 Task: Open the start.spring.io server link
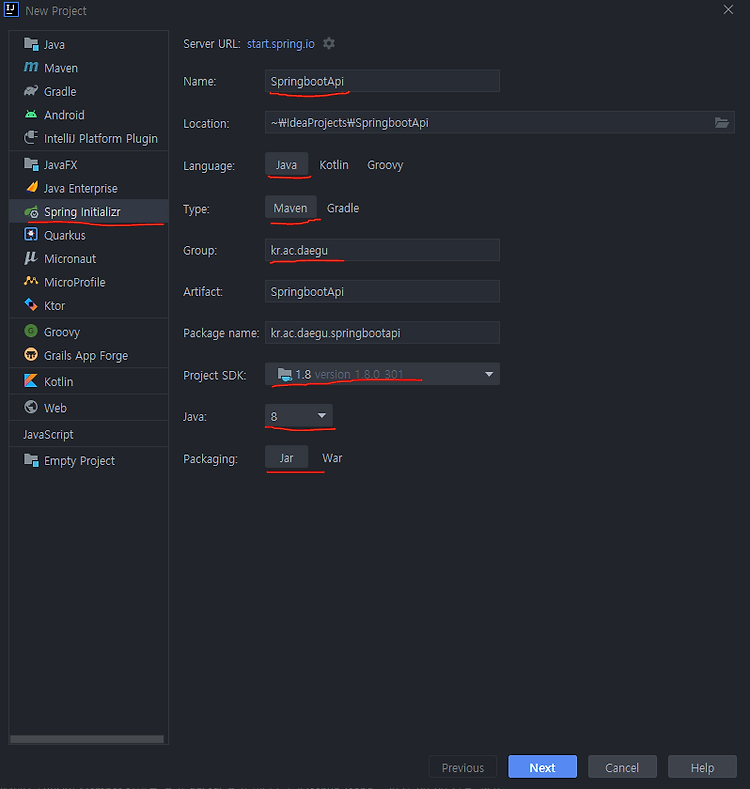tap(280, 44)
